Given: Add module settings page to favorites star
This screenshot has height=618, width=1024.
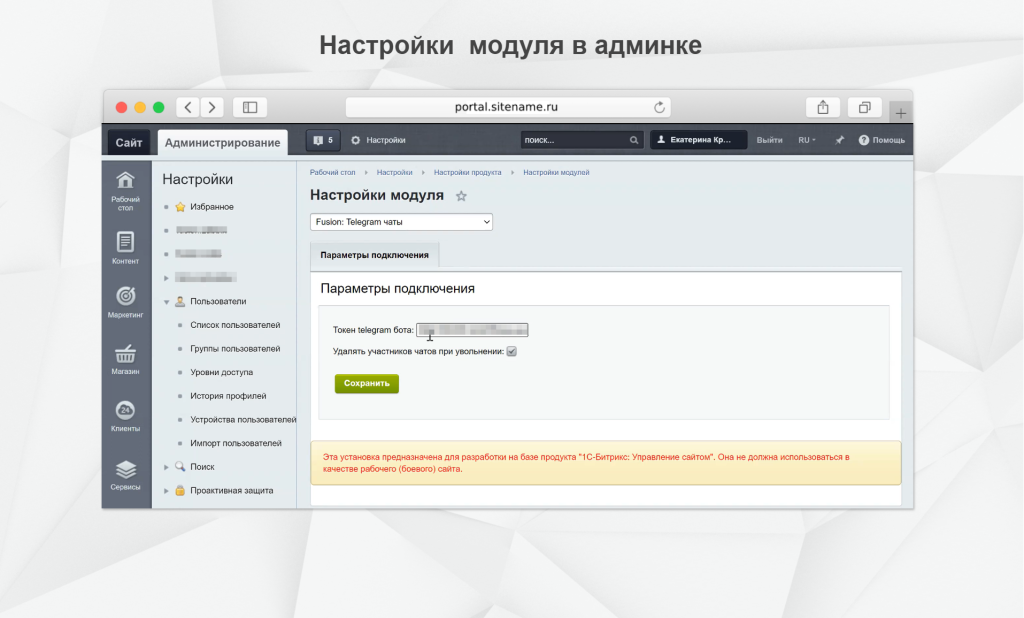Looking at the screenshot, I should pos(461,196).
